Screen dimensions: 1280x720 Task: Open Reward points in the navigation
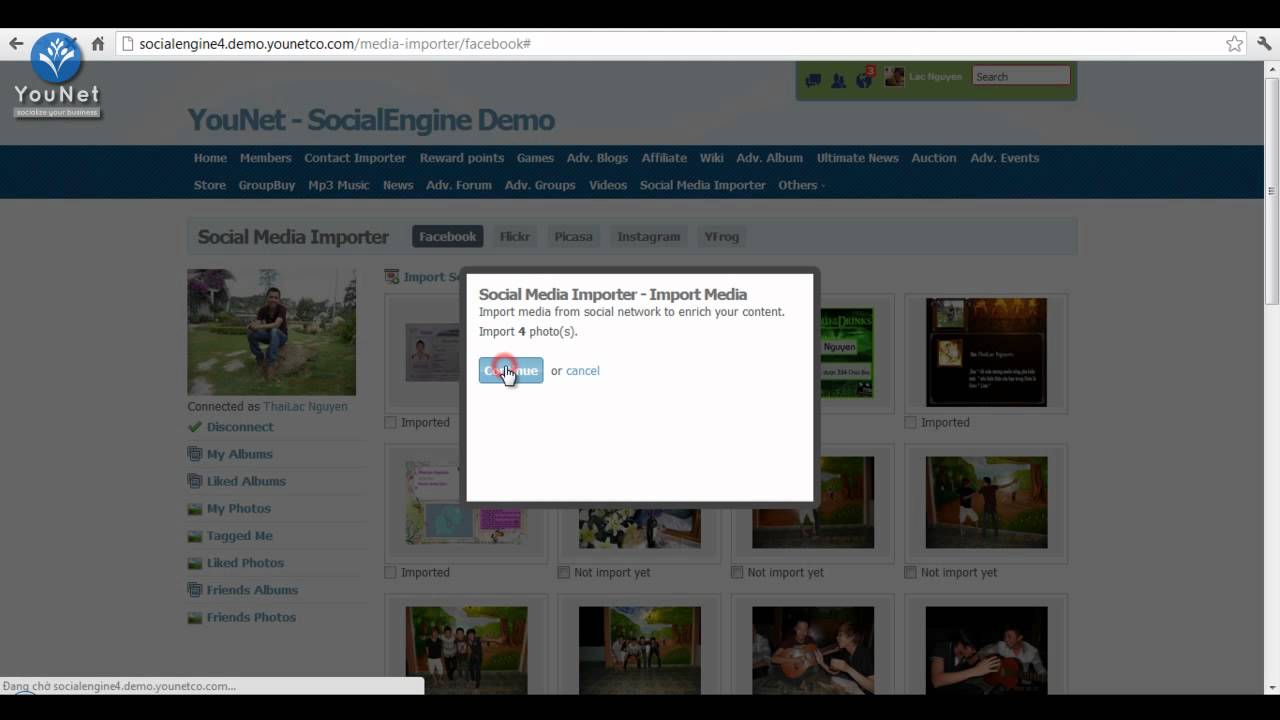coord(462,158)
